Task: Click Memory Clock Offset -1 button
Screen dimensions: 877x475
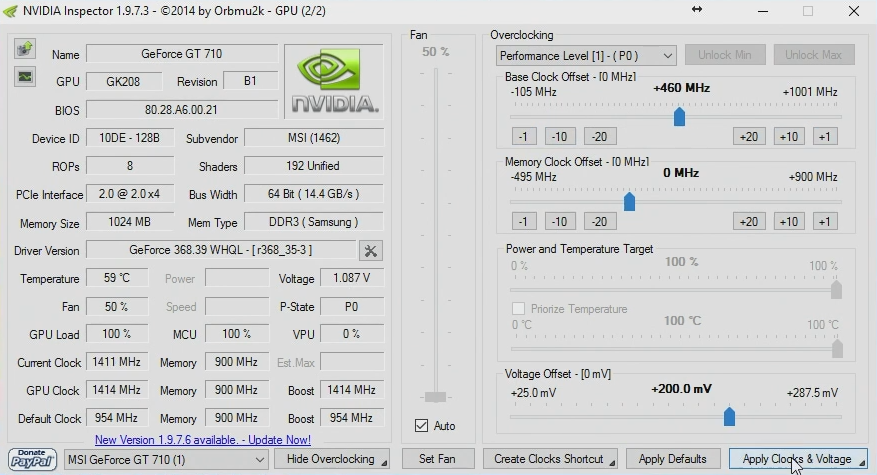Action: click(x=524, y=222)
